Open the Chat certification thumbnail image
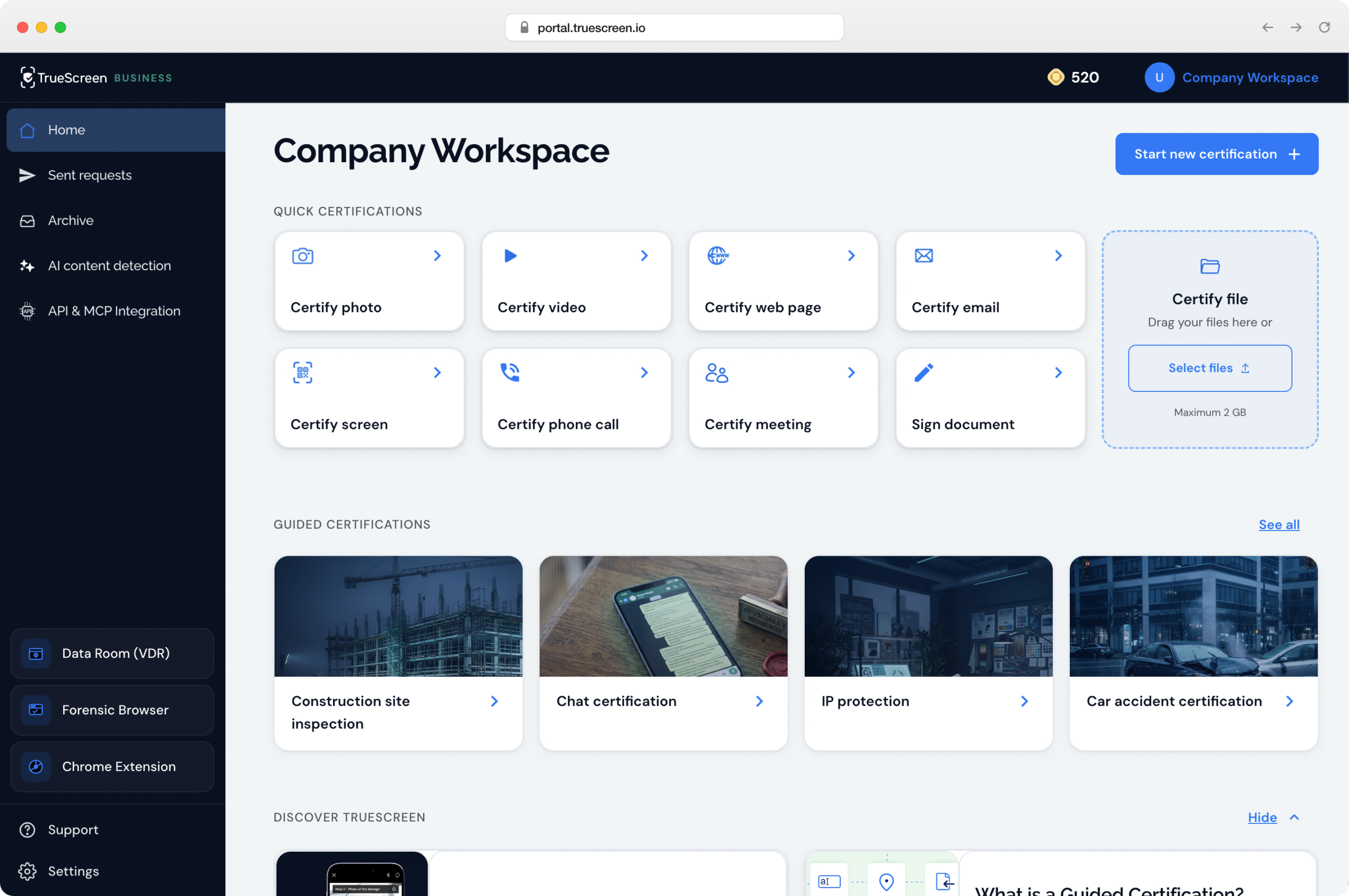The height and width of the screenshot is (896, 1349). coord(663,616)
